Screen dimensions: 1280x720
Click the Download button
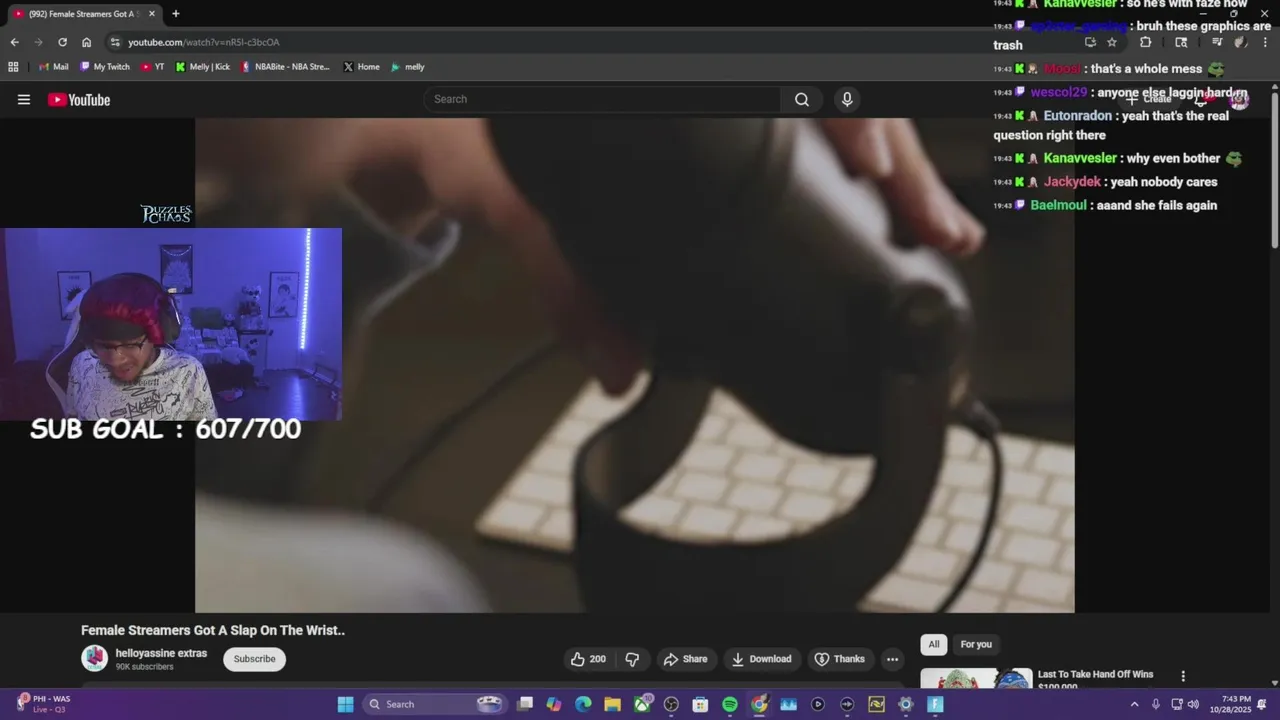[x=761, y=659]
